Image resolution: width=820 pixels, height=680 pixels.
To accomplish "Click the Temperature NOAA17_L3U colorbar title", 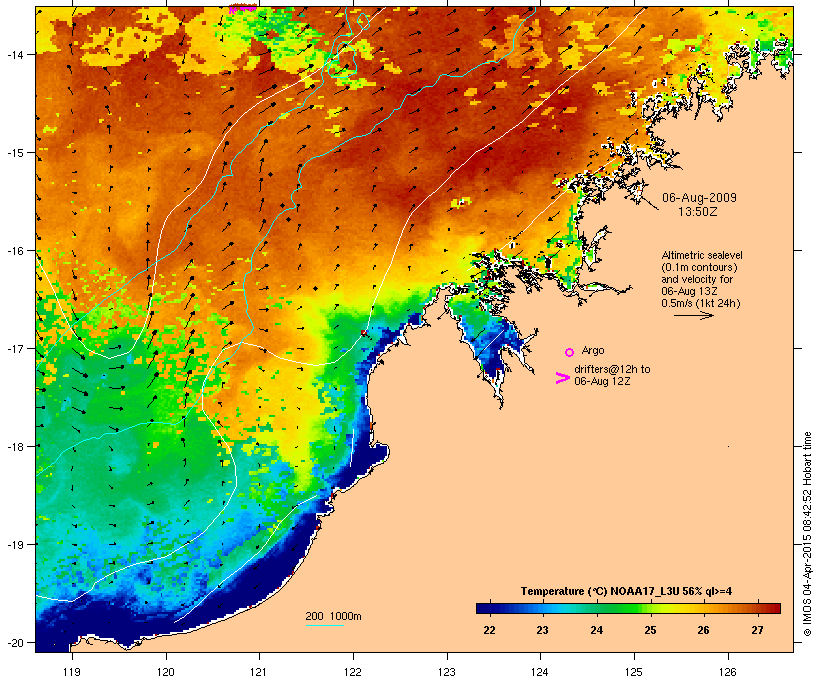I will click(626, 591).
